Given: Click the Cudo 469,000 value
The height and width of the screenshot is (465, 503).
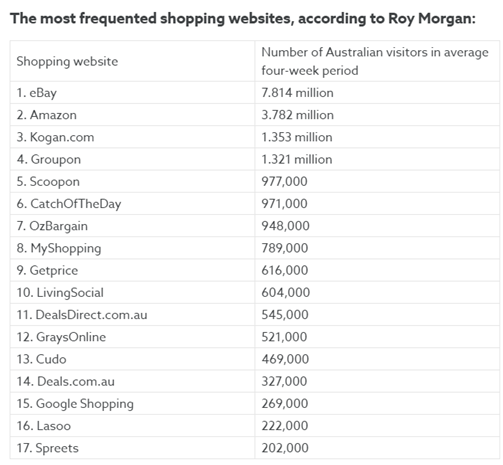Looking at the screenshot, I should 285,359.
